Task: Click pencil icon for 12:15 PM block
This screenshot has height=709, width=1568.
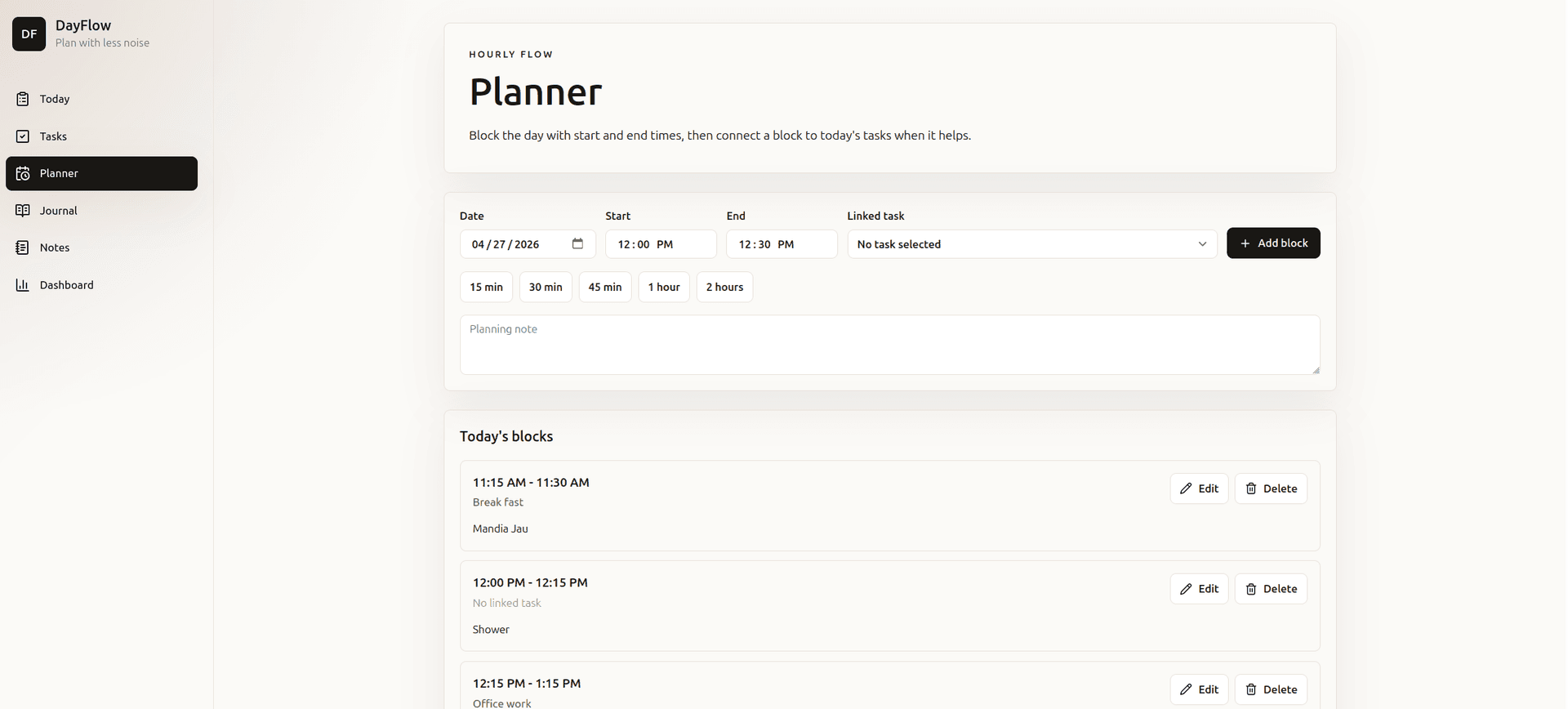Action: pyautogui.click(x=1186, y=689)
